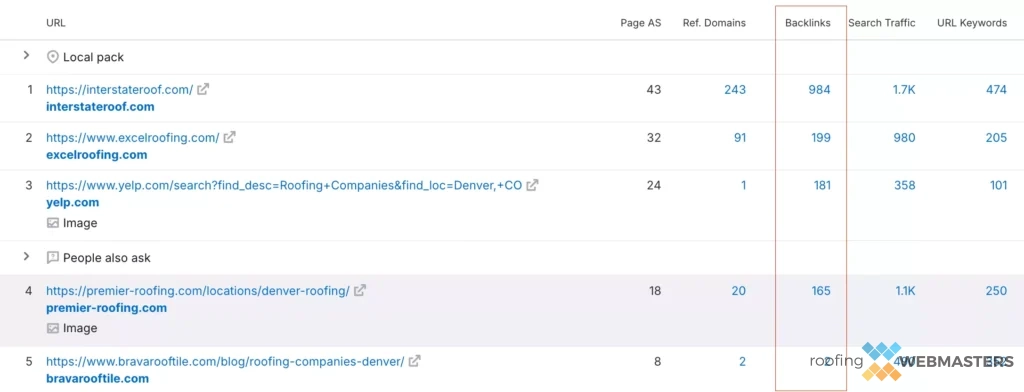Image resolution: width=1024 pixels, height=392 pixels.
Task: Open Ref. Domains value 1 for yelp.com
Action: click(743, 186)
